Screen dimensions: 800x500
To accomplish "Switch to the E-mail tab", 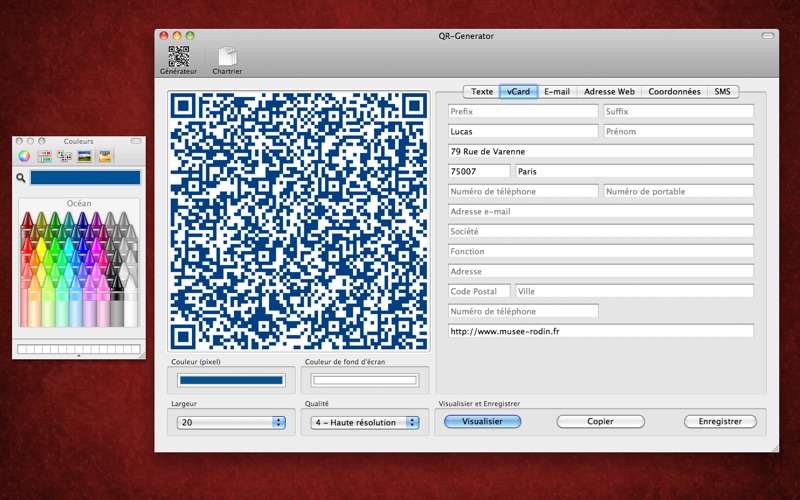I will tap(557, 91).
